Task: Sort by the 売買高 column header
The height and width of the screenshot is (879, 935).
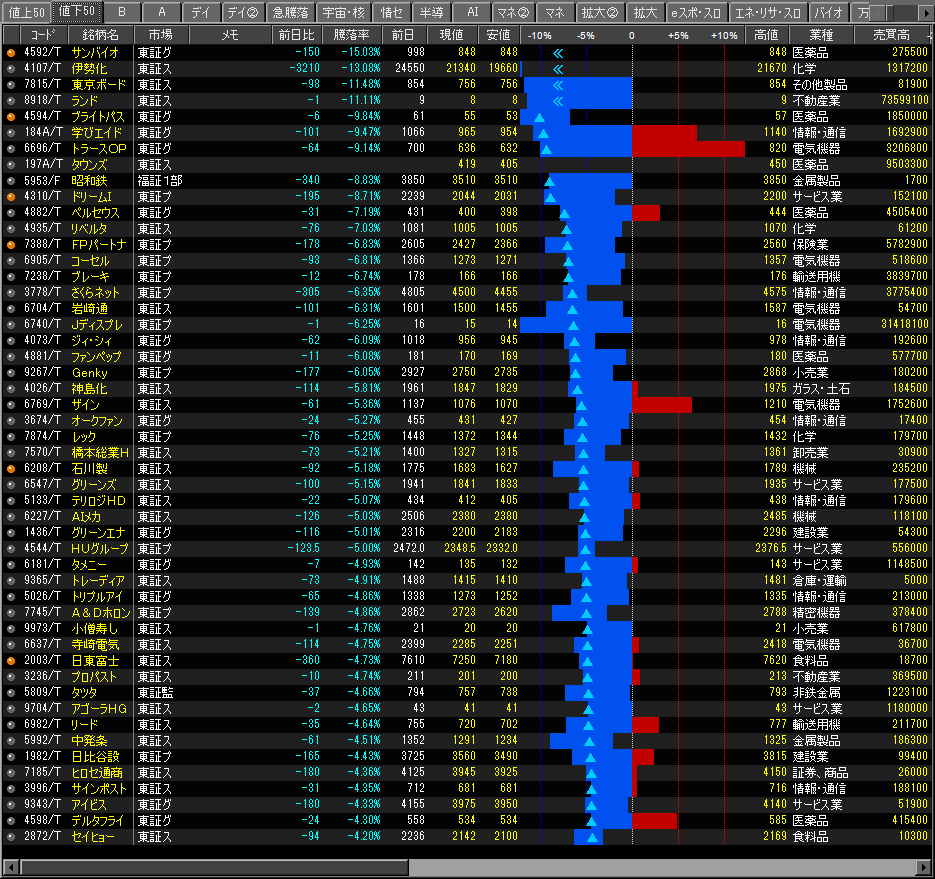Action: click(891, 35)
